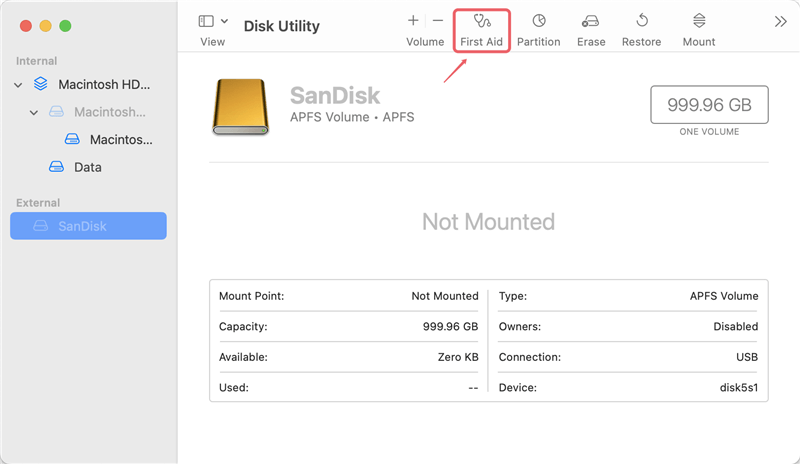Click the Available Zero KB value
The width and height of the screenshot is (800, 464).
coord(458,357)
